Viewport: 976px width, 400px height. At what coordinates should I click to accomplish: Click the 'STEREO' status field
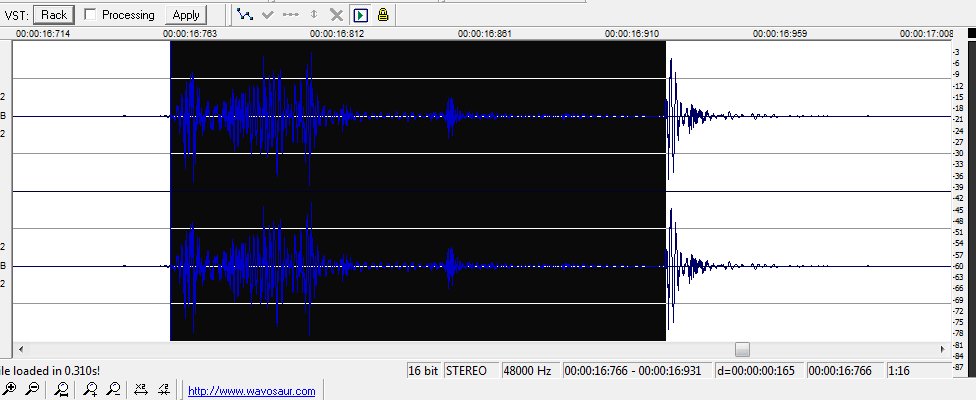[x=471, y=371]
